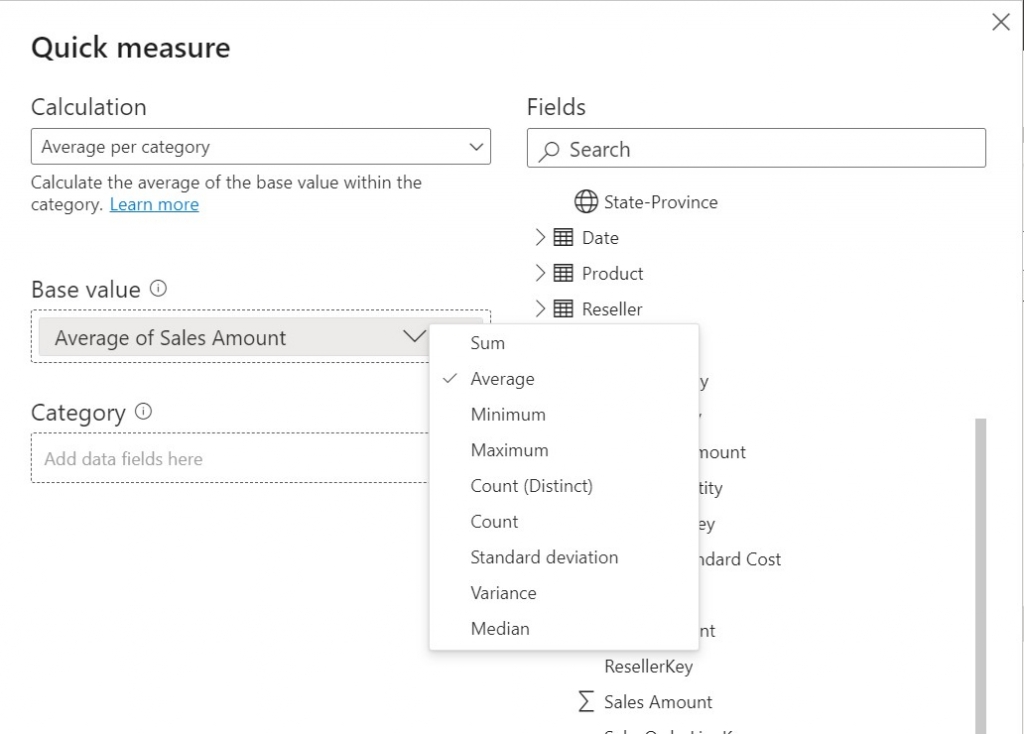Image resolution: width=1024 pixels, height=734 pixels.
Task: Open the Learn more link
Action: tap(154, 205)
